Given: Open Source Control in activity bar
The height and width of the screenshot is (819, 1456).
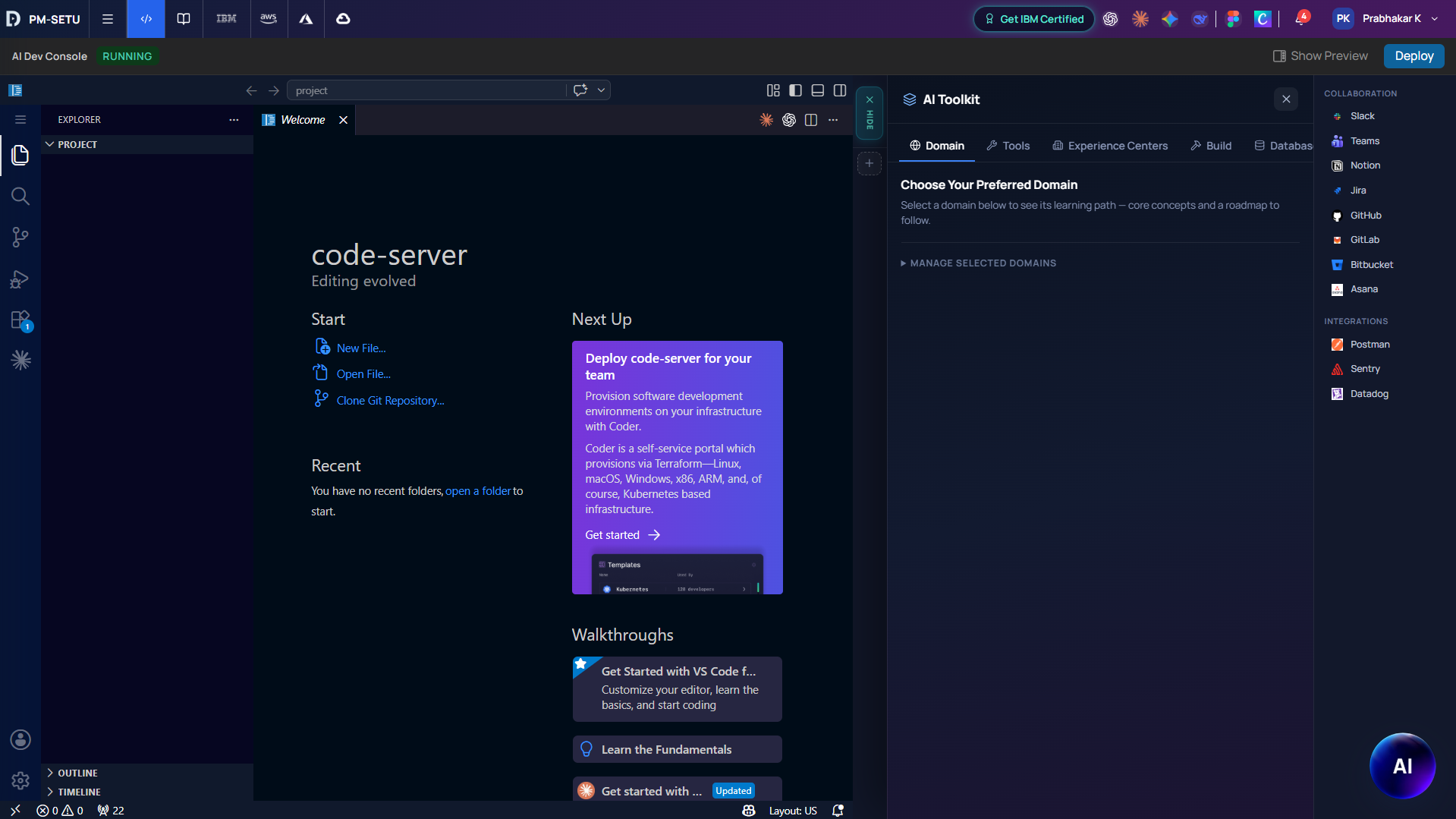Looking at the screenshot, I should (x=20, y=238).
